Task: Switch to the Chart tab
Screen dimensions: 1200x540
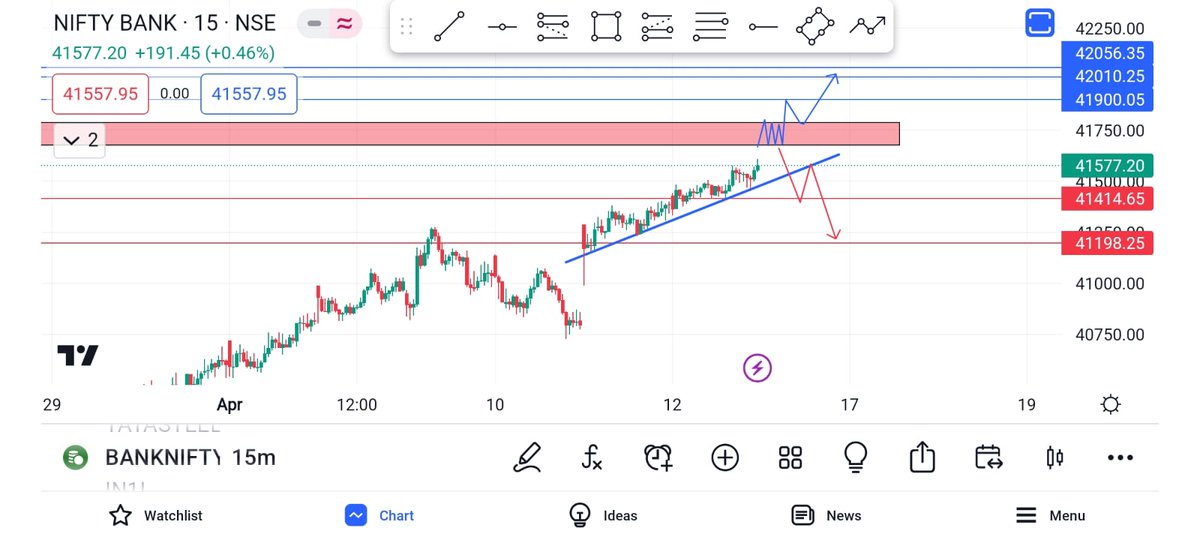Action: click(379, 516)
